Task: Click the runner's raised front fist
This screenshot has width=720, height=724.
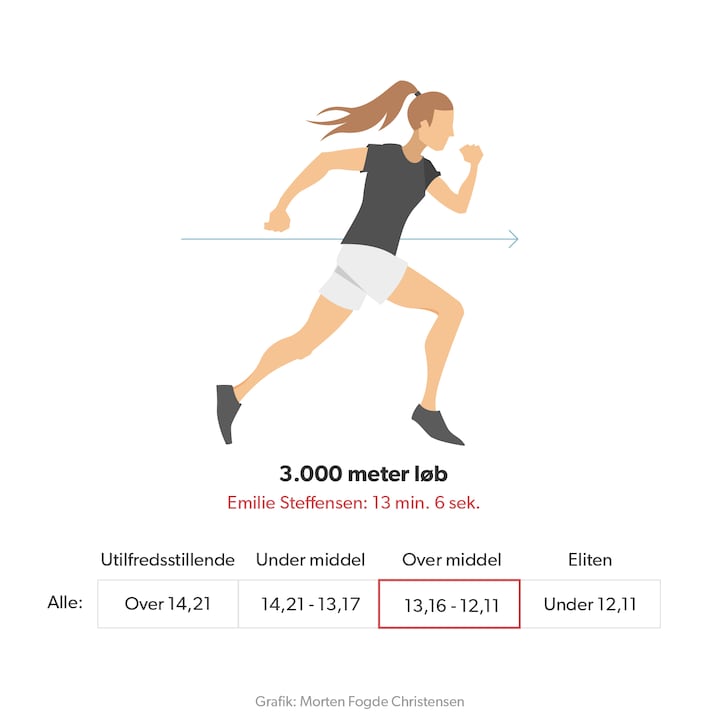Action: point(470,155)
